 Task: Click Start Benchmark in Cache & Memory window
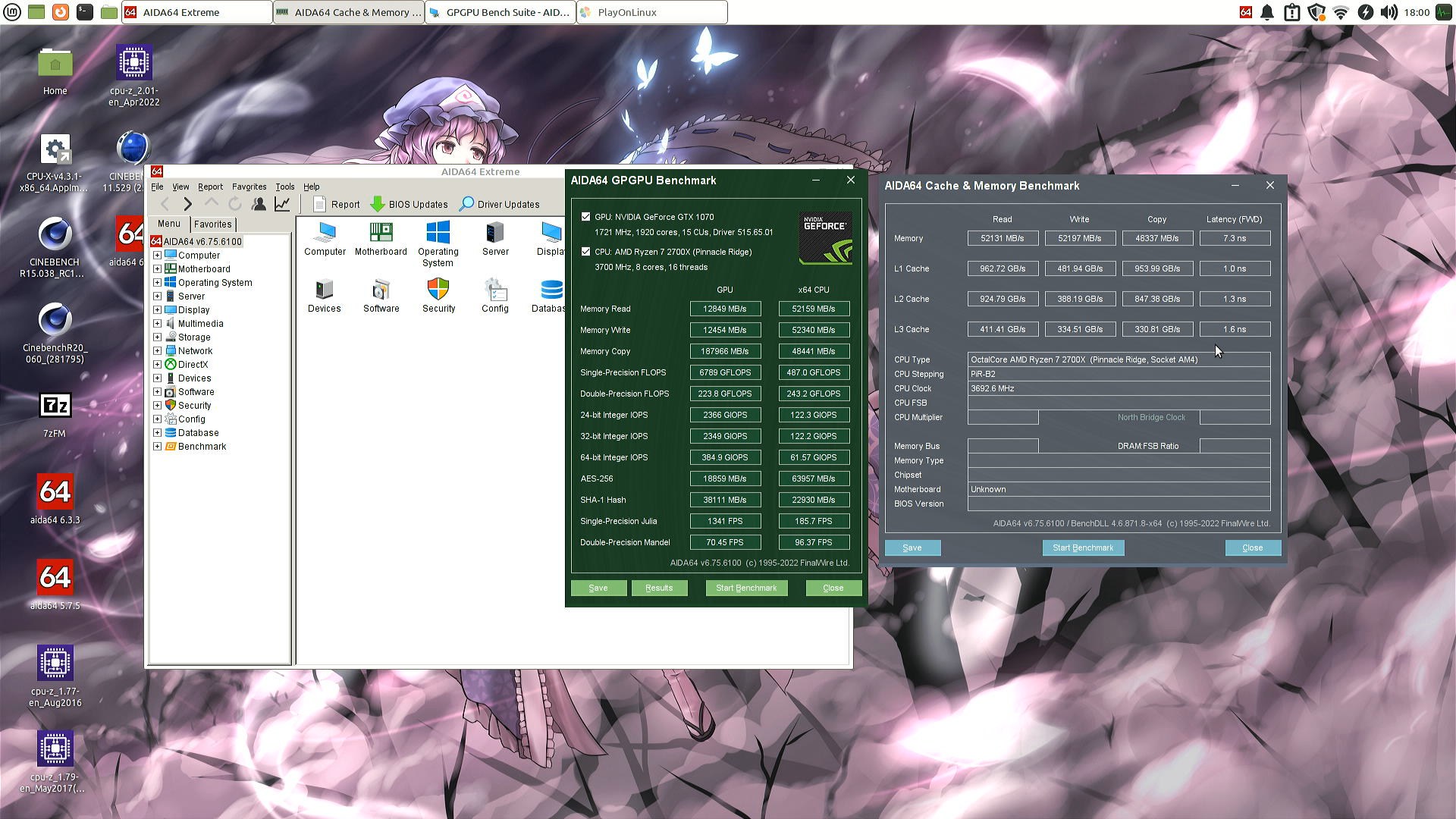point(1083,548)
